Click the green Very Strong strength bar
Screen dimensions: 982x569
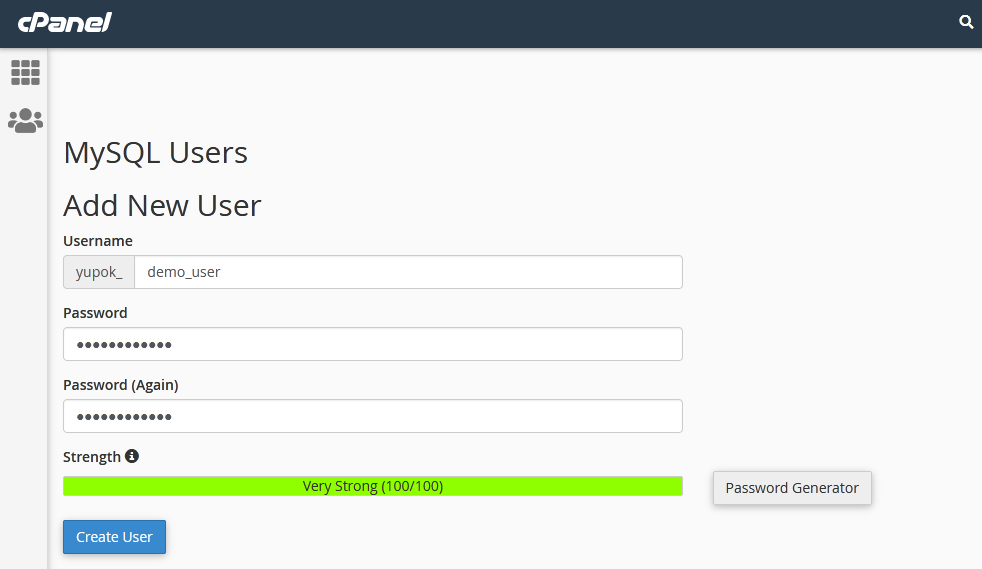click(372, 487)
